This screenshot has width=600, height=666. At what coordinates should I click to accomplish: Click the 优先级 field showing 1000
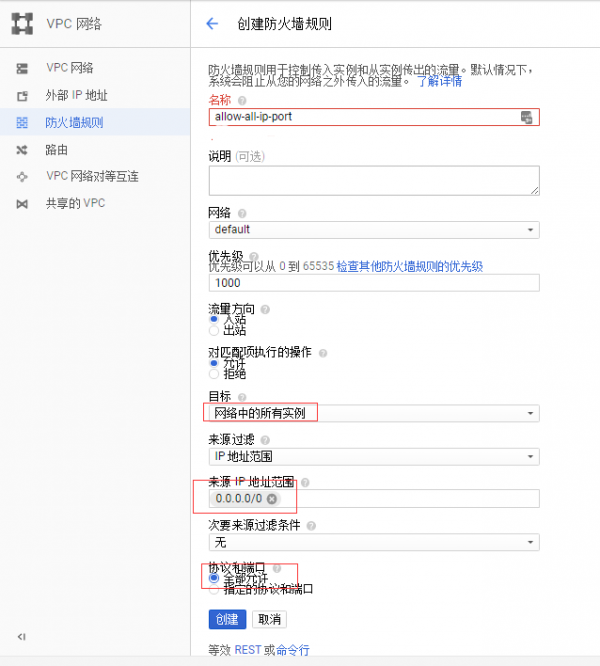pyautogui.click(x=374, y=283)
